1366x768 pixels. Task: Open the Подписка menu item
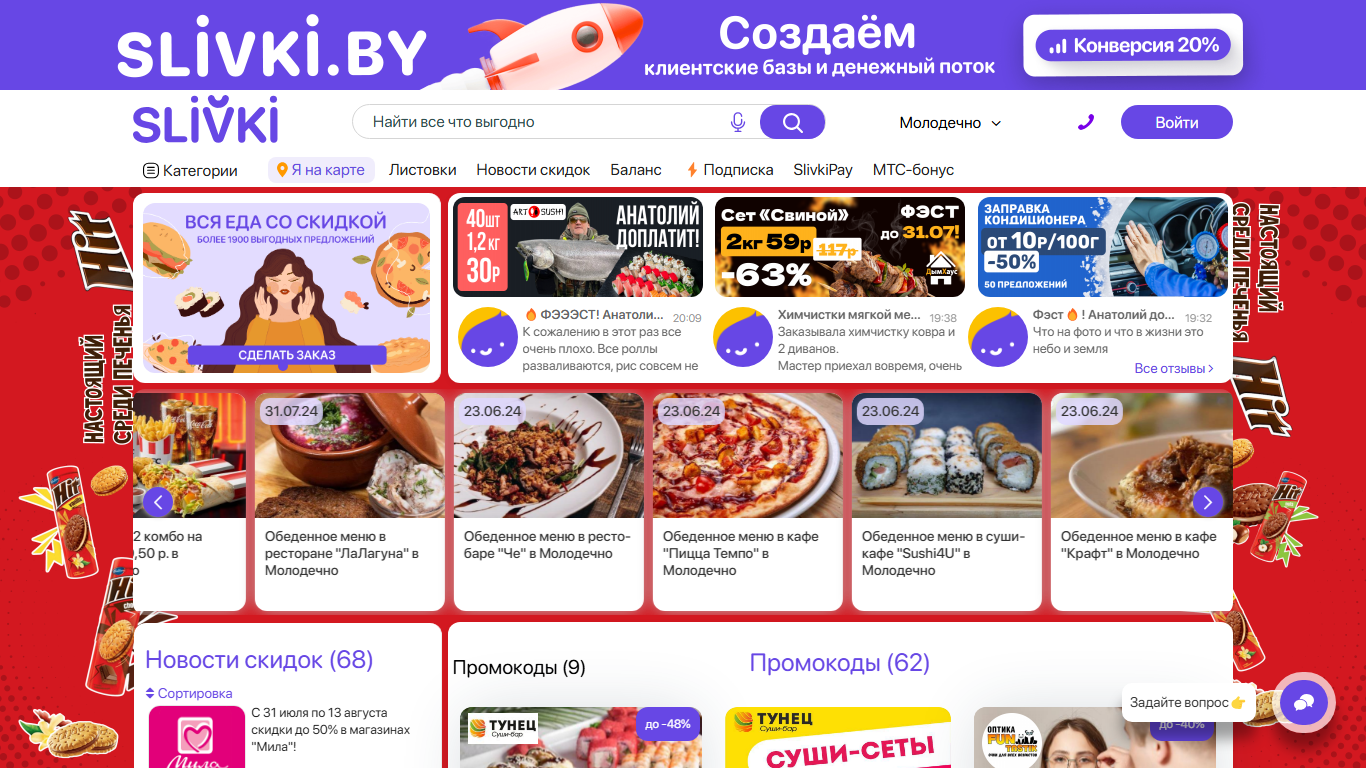[730, 170]
